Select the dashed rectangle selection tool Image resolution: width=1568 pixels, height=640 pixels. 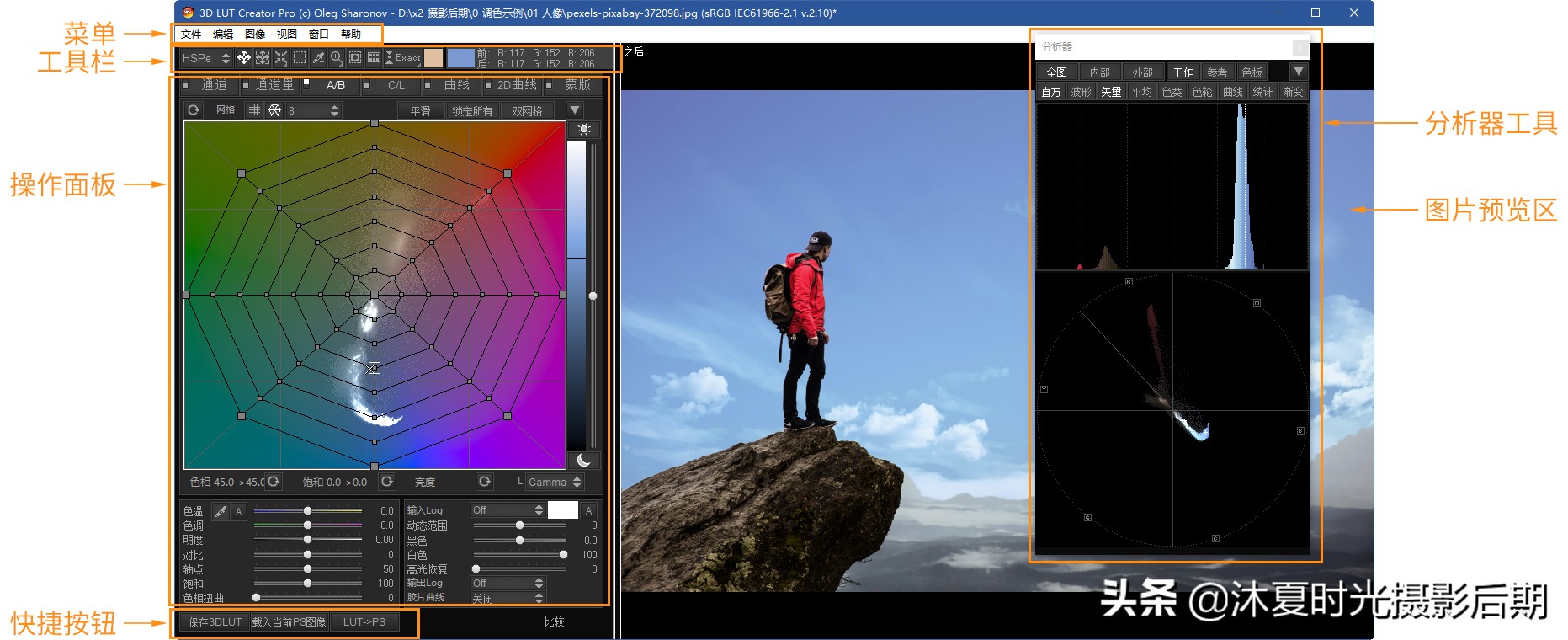point(300,57)
